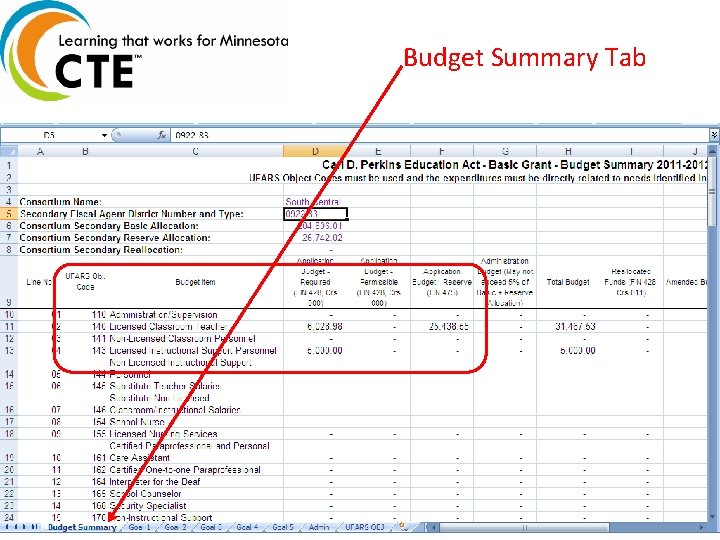Select column I header
The width and height of the screenshot is (720, 540).
631,151
